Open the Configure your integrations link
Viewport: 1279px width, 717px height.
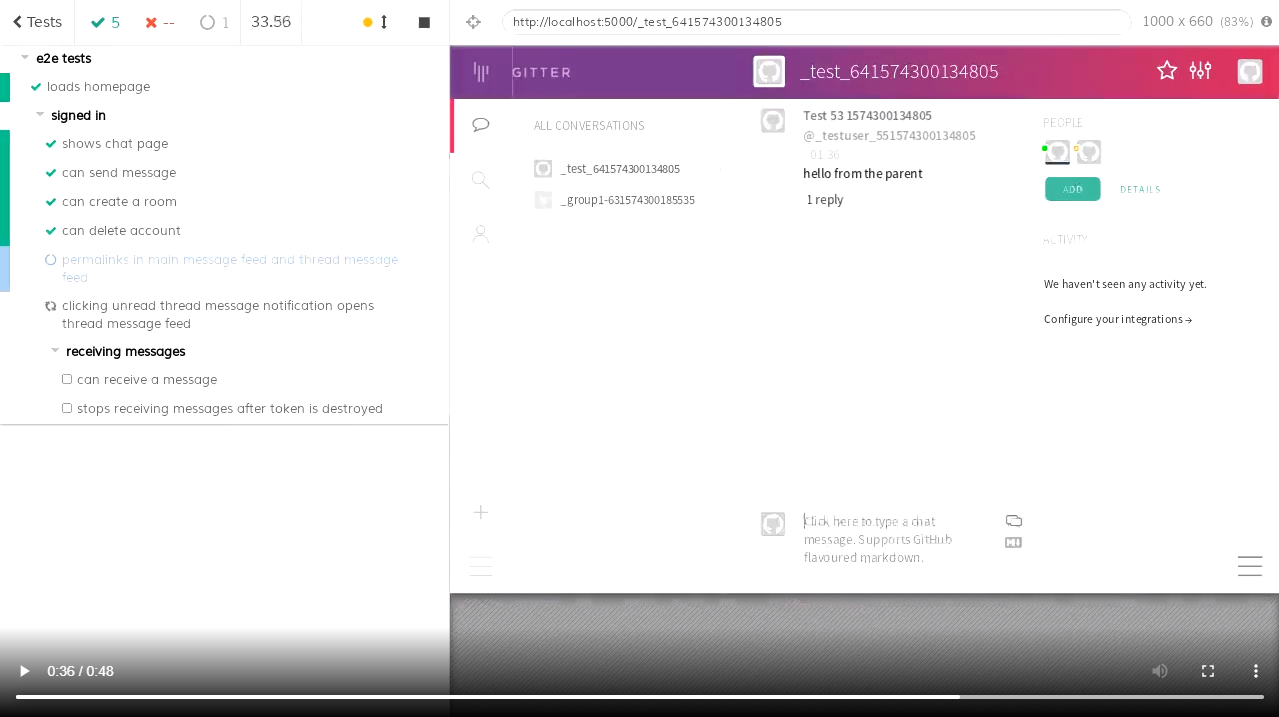[1117, 320]
